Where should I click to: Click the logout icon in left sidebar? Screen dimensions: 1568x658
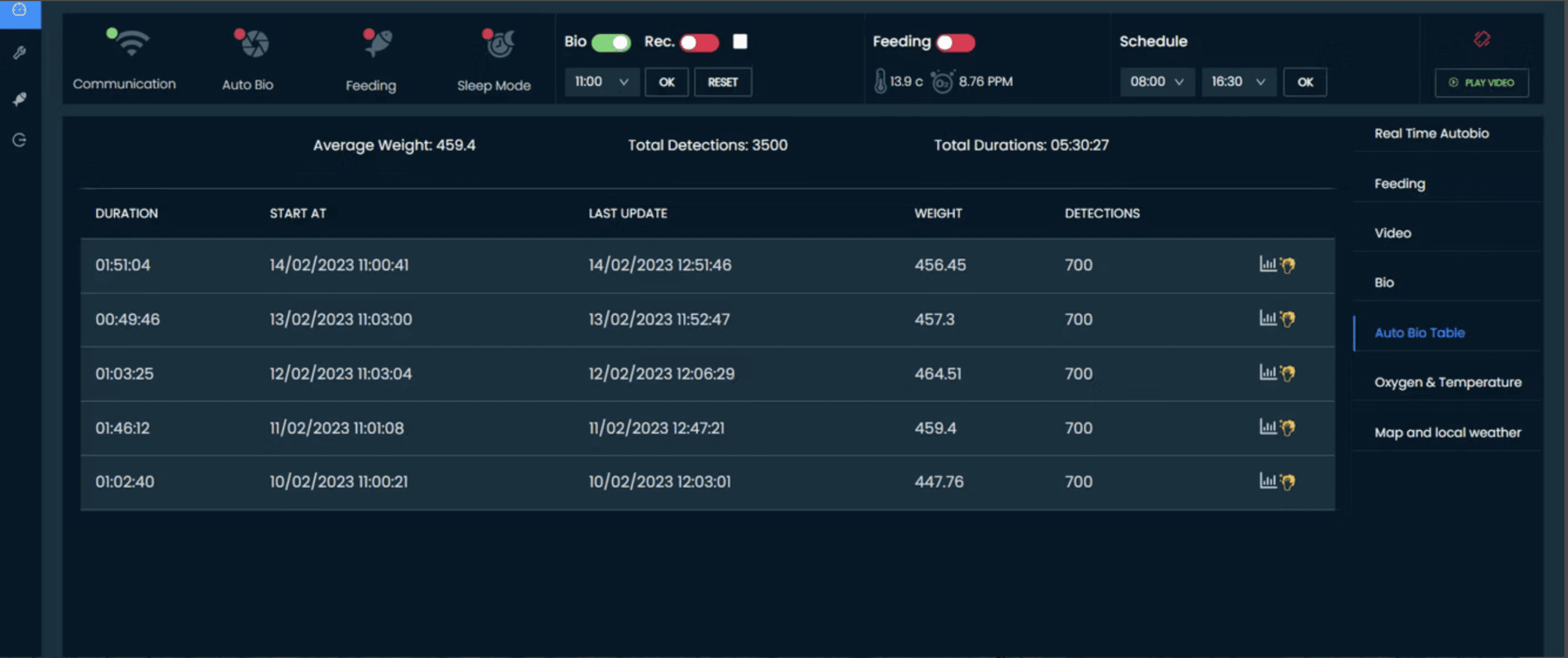tap(20, 140)
